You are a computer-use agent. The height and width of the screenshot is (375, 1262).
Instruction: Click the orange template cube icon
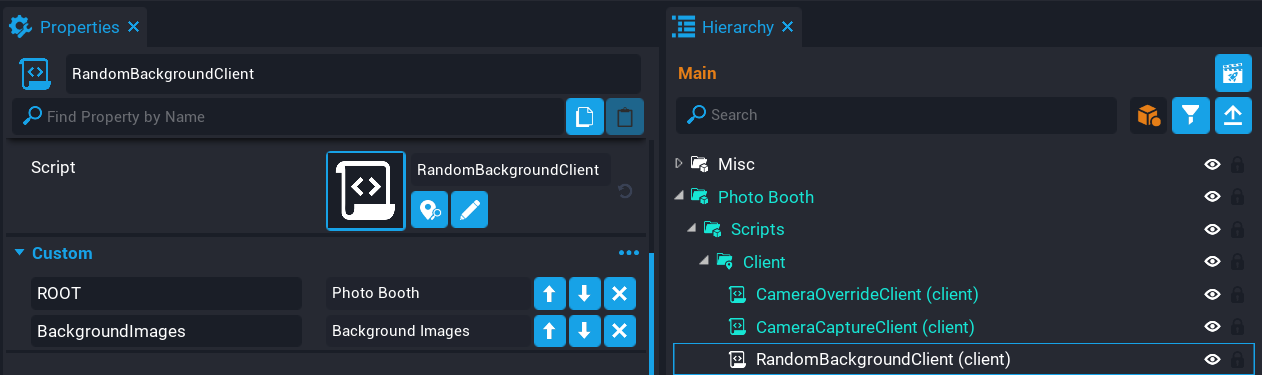click(1148, 116)
